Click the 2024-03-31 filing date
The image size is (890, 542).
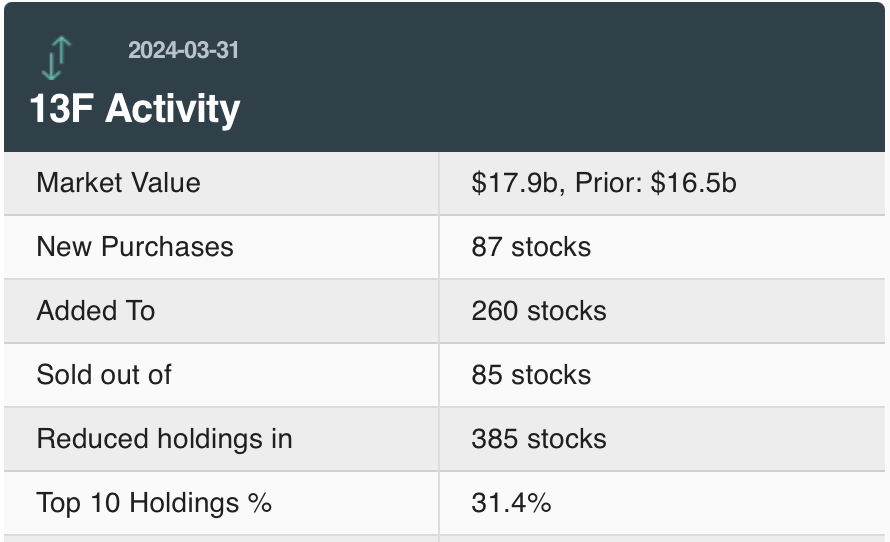(184, 50)
